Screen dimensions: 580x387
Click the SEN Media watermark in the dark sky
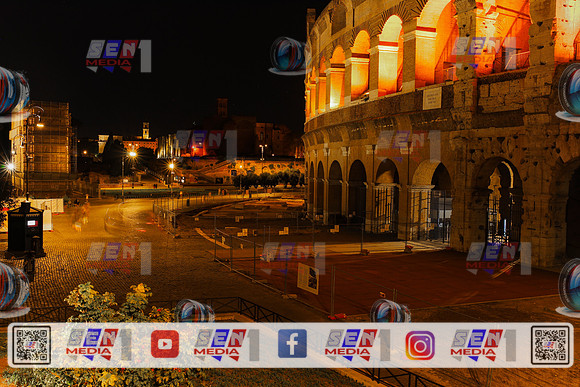(x=118, y=56)
